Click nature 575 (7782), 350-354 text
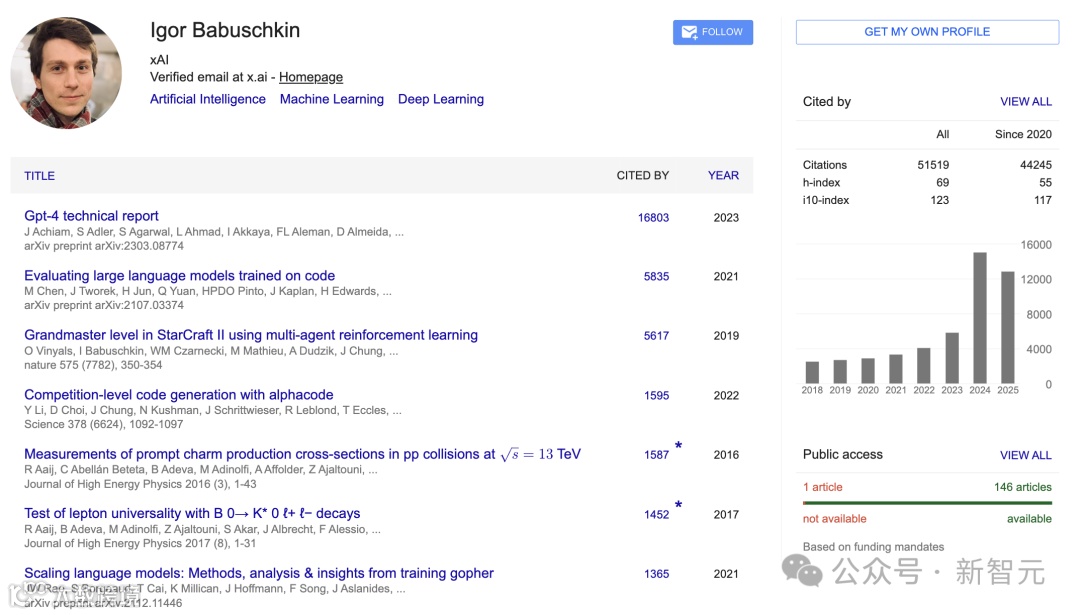Viewport: 1080px width, 615px height. [93, 365]
